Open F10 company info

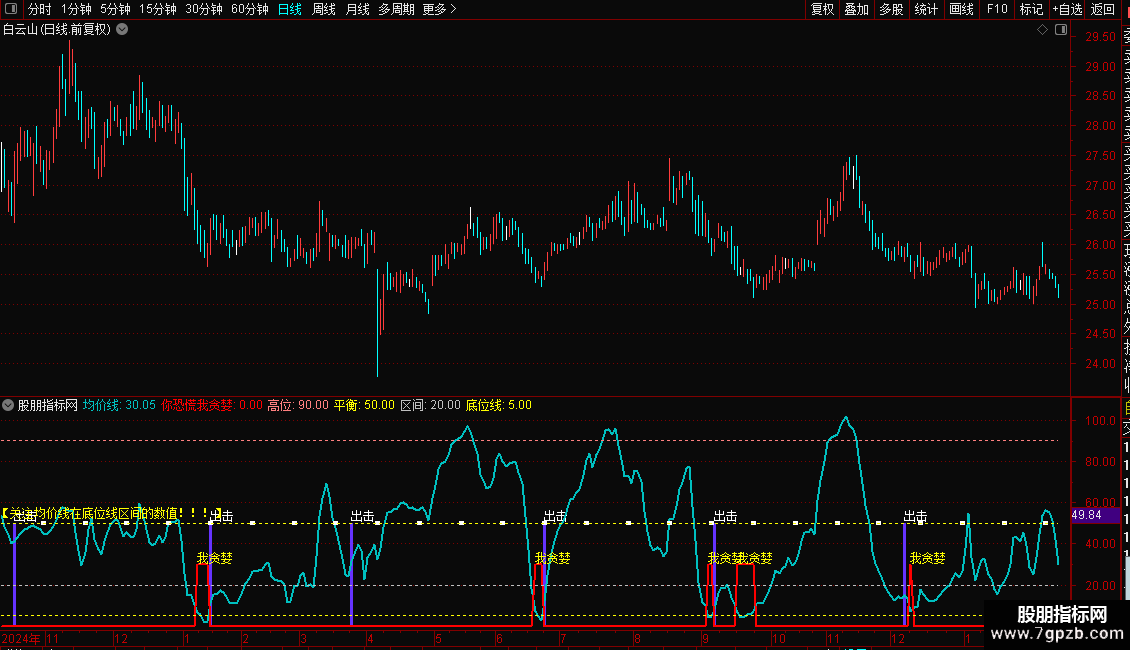pos(997,9)
